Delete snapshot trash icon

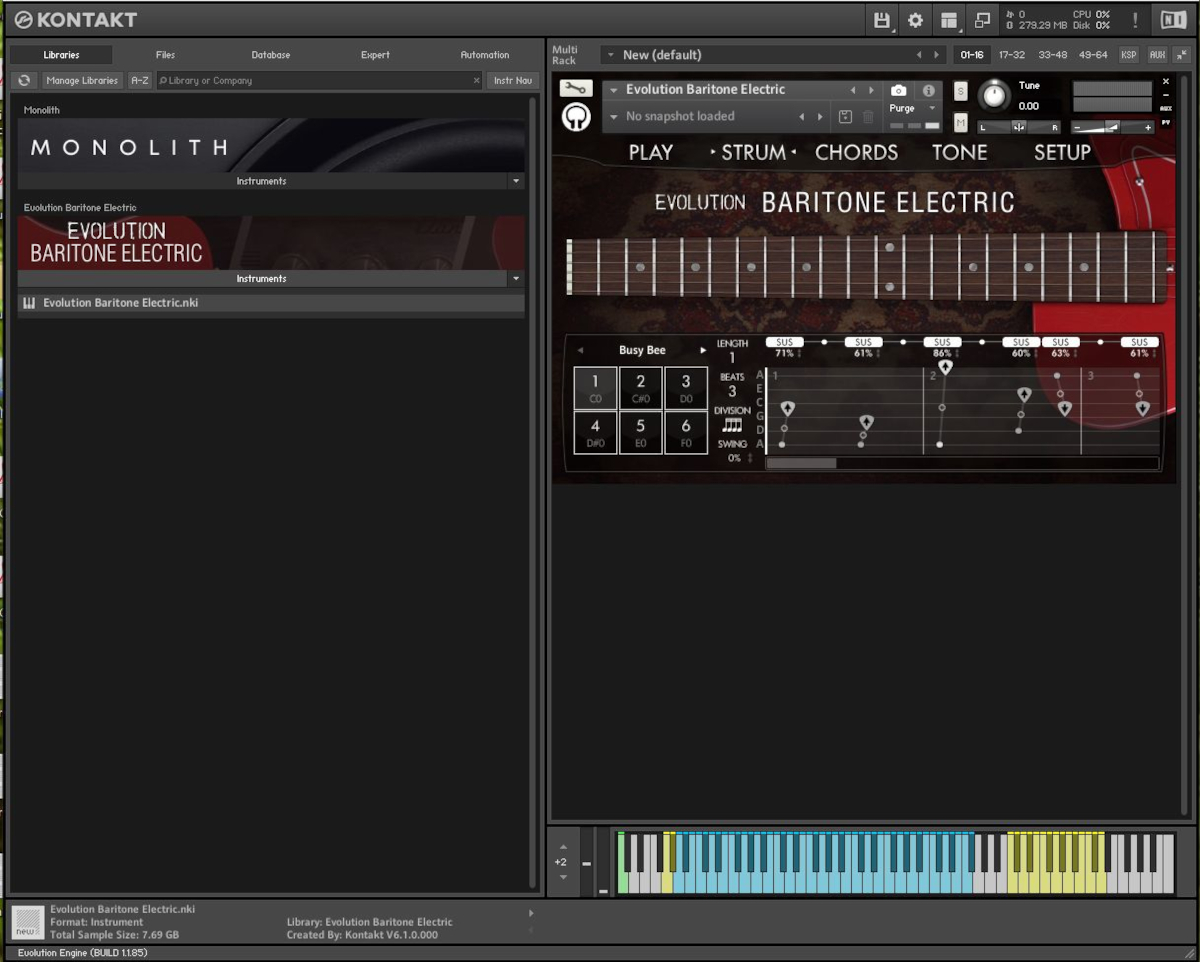[x=868, y=117]
